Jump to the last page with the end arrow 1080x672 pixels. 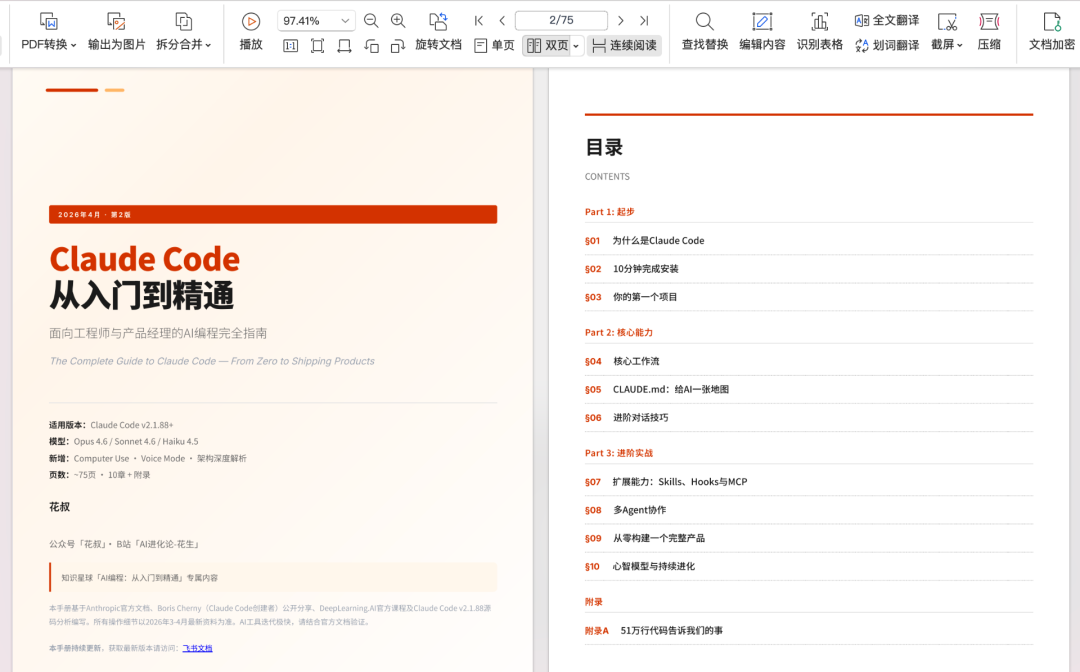(x=644, y=19)
